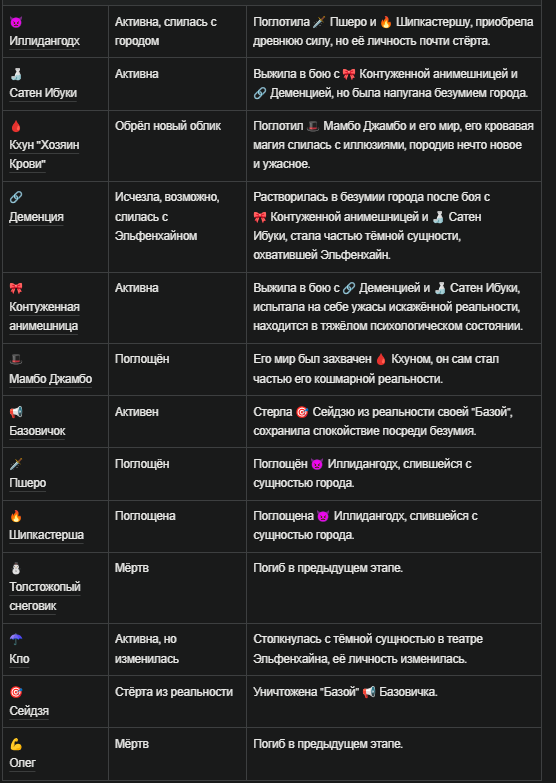556x783 pixels.
Task: Click the ribbon emoji above Контуженная анимешница name
Action: pos(16,288)
